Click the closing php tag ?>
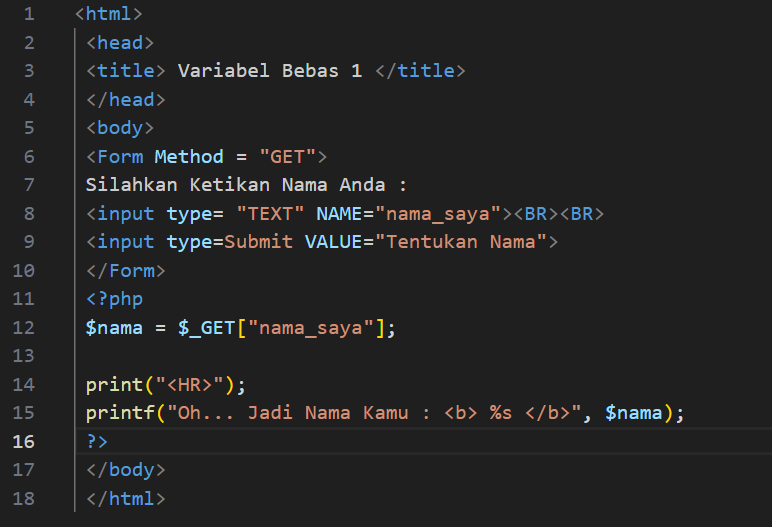772x527 pixels. (97, 441)
